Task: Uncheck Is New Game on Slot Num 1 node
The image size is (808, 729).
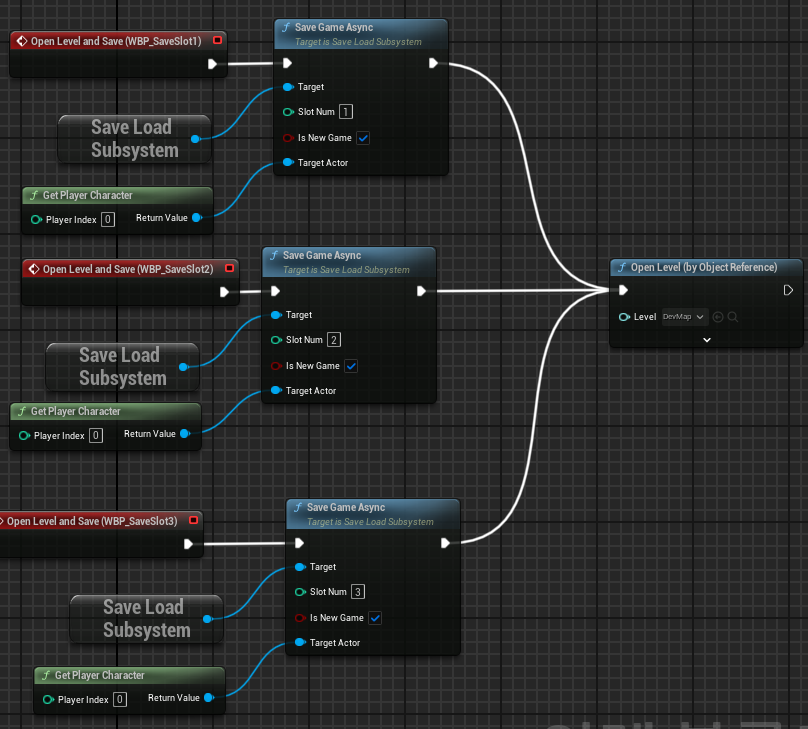Action: (x=363, y=138)
